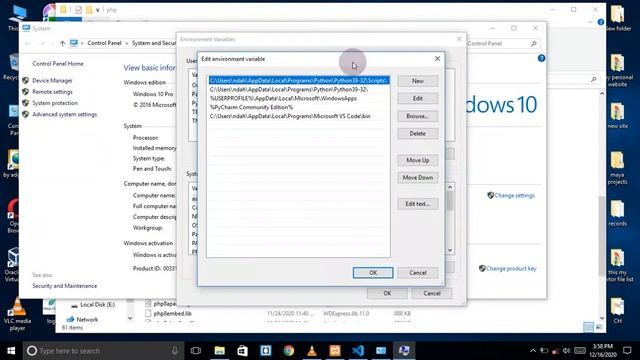The image size is (640, 360).
Task: Select the records desktop folder
Action: click(617, 212)
